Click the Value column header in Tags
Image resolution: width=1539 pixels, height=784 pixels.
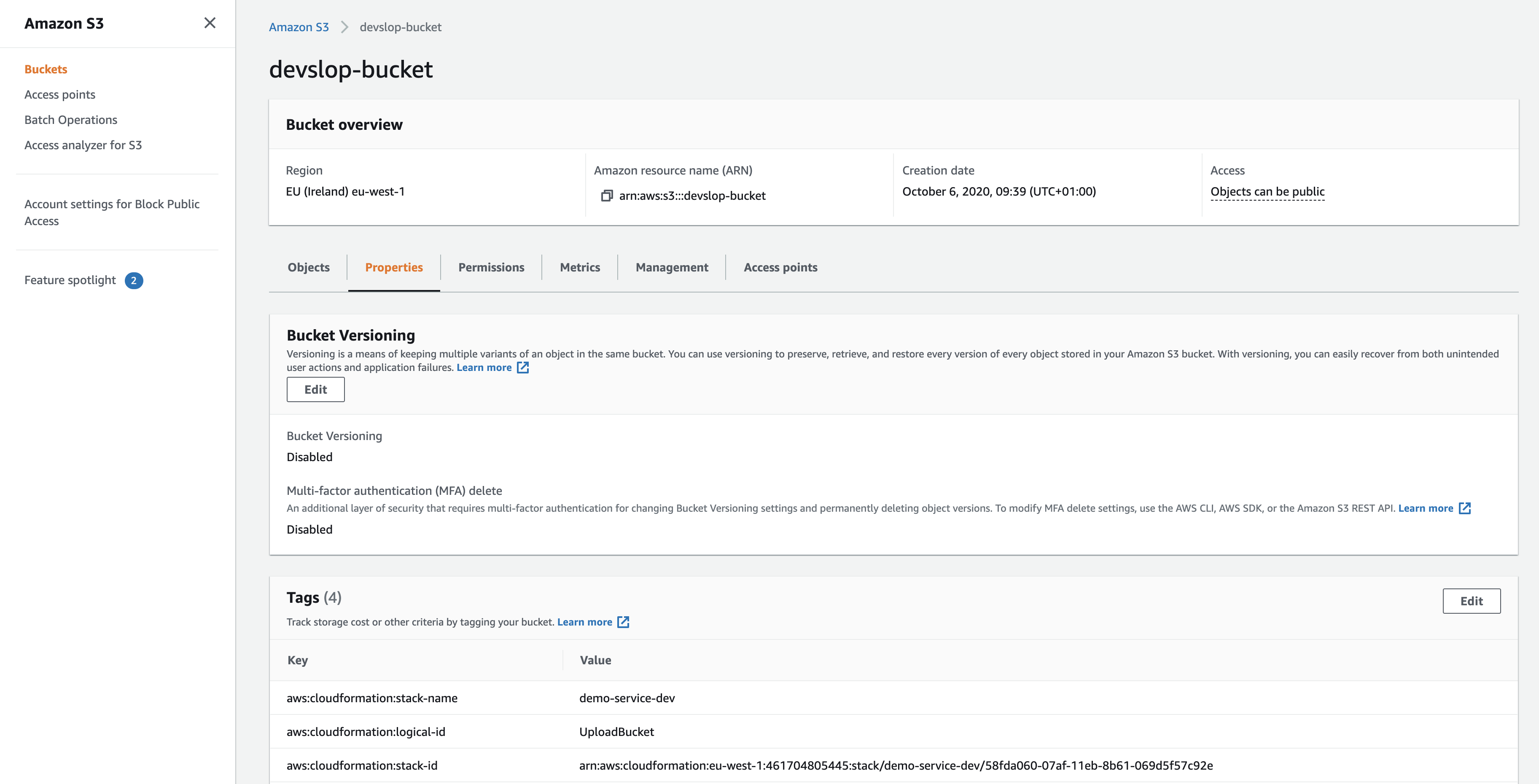tap(595, 660)
